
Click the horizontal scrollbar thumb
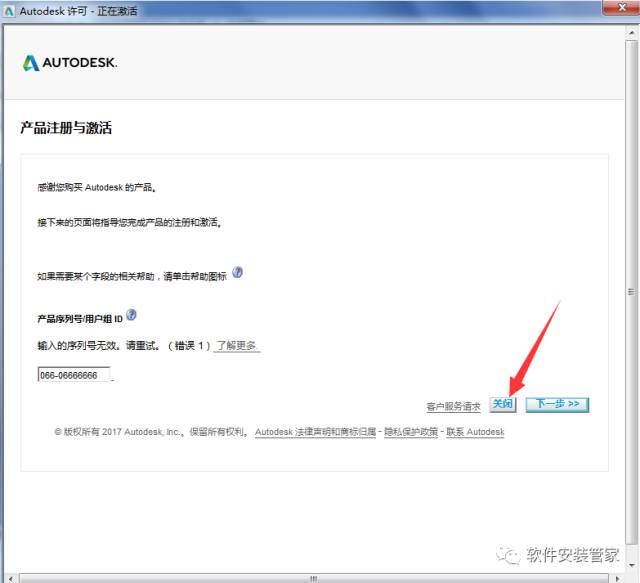click(314, 577)
